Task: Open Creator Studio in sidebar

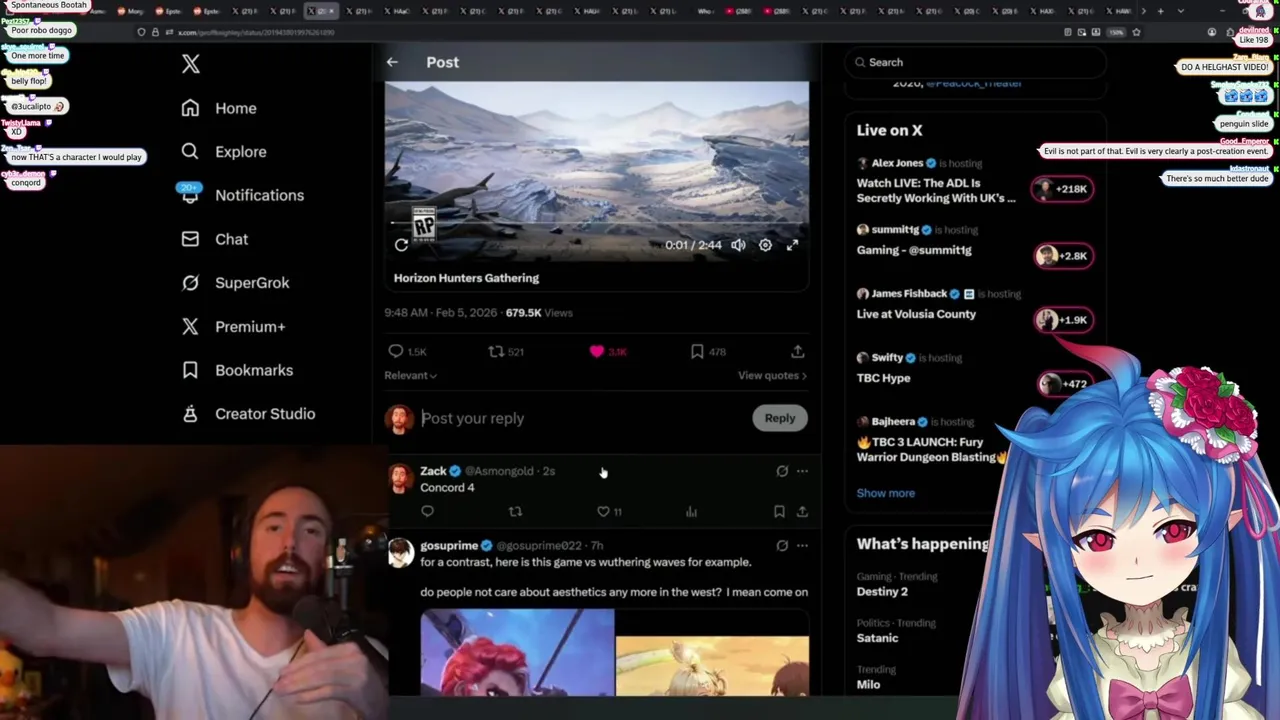Action: pyautogui.click(x=248, y=414)
